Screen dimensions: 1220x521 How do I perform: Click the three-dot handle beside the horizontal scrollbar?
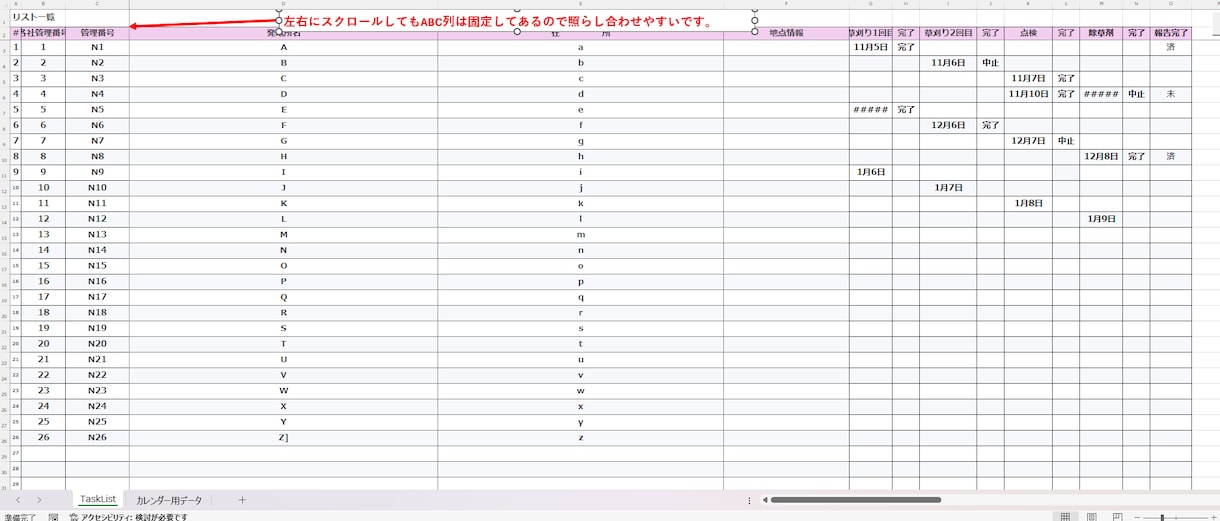[x=749, y=500]
